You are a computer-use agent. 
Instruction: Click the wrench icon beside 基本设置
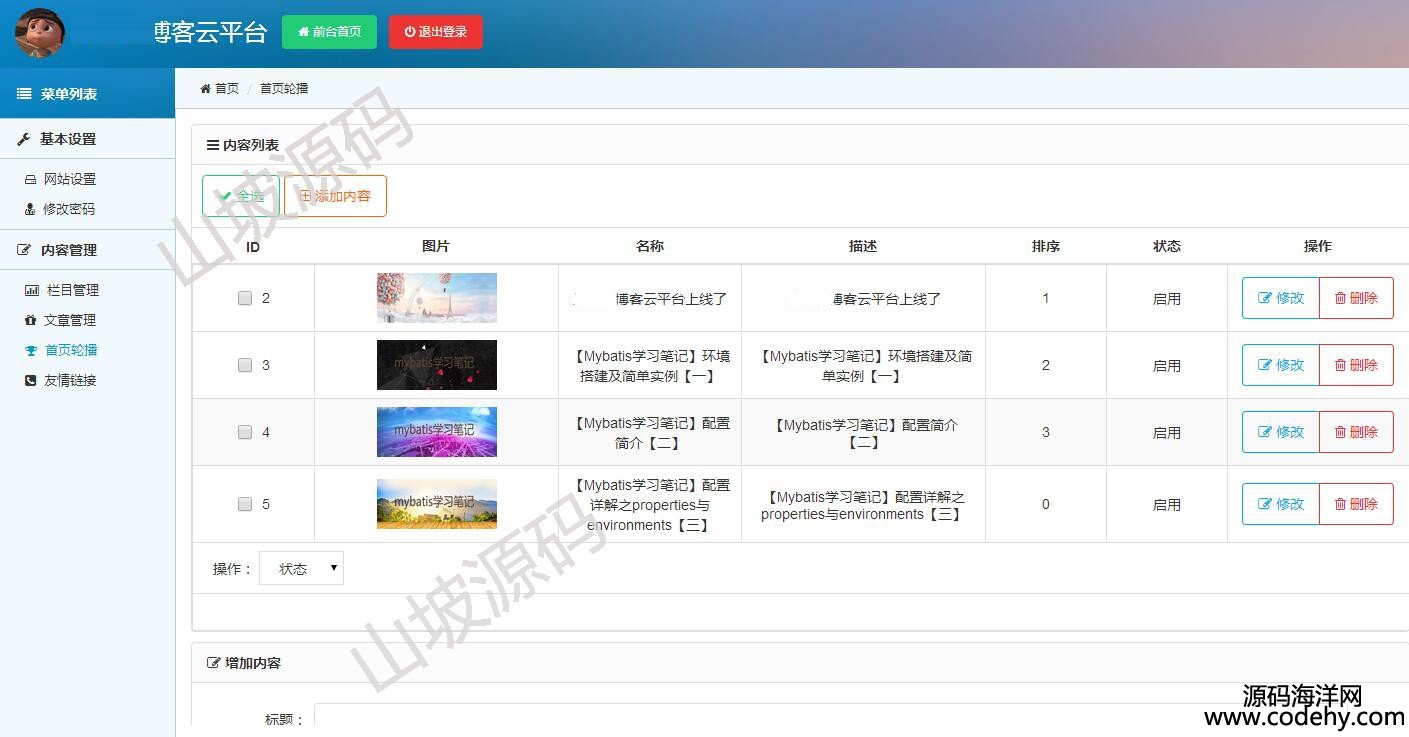click(24, 140)
